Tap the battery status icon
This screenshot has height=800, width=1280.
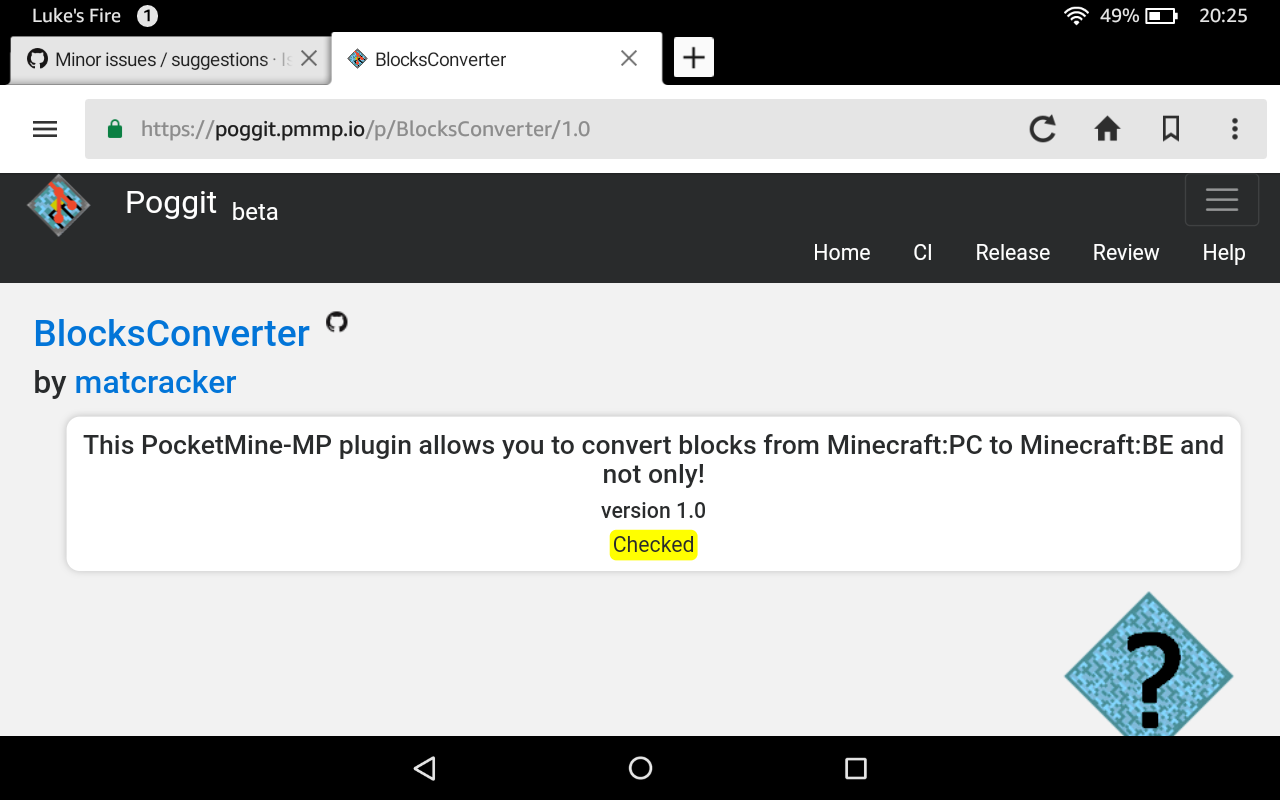point(1161,15)
